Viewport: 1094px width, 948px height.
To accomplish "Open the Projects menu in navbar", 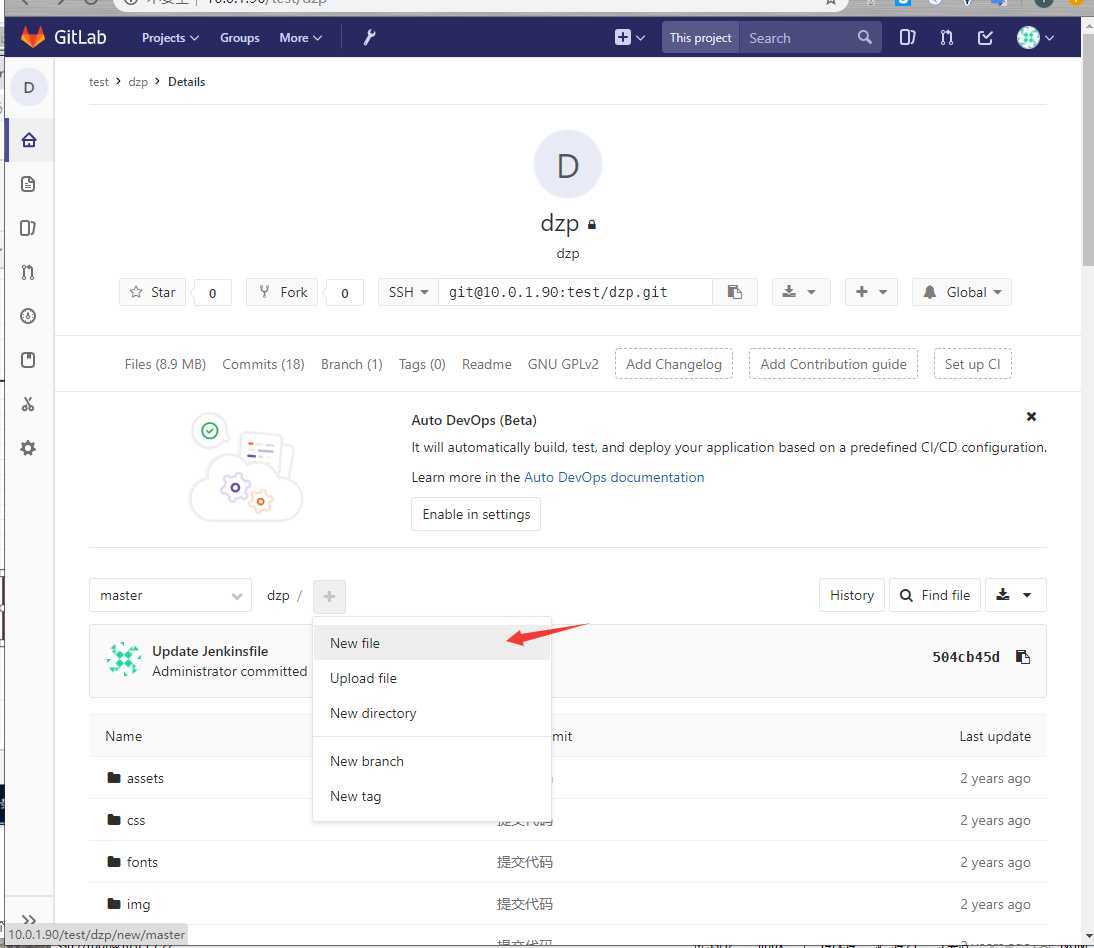I will pos(170,38).
